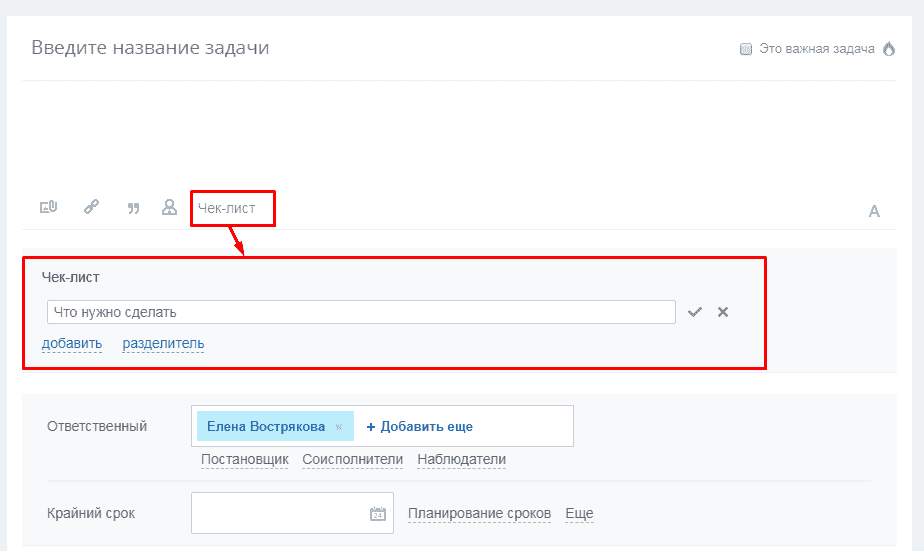
Task: Click the attach file icon
Action: coord(48,207)
